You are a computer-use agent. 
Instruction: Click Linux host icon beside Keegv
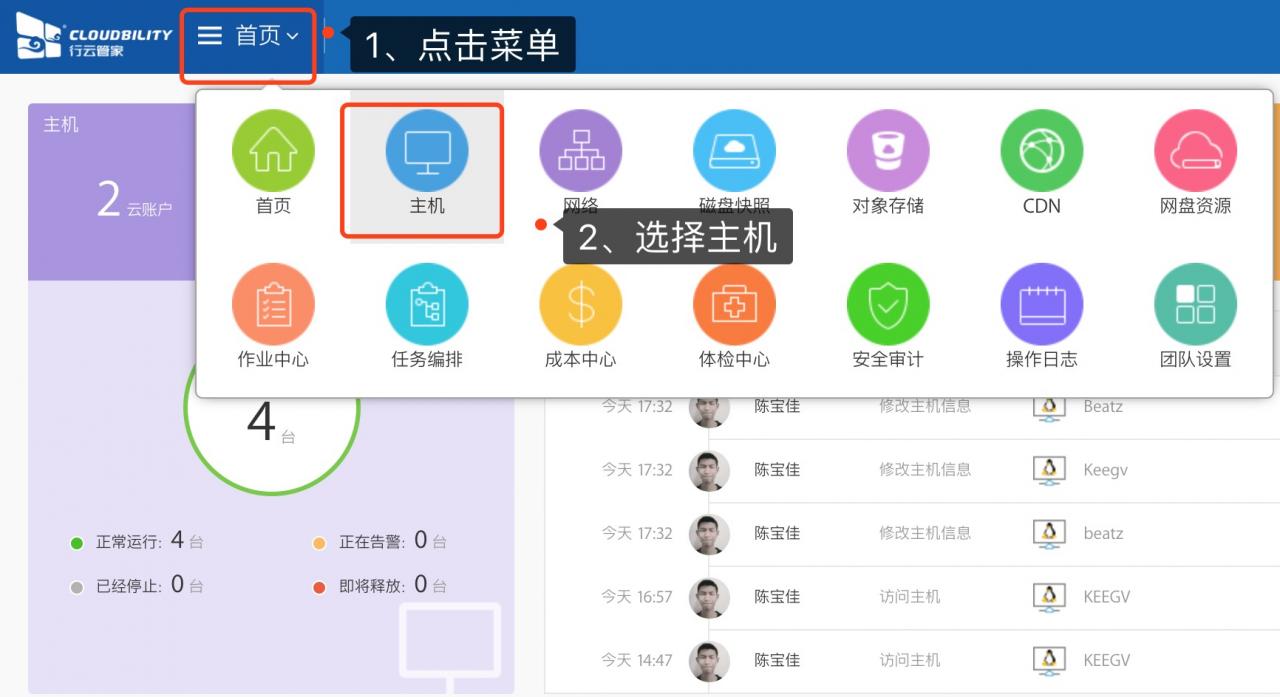coord(1048,470)
